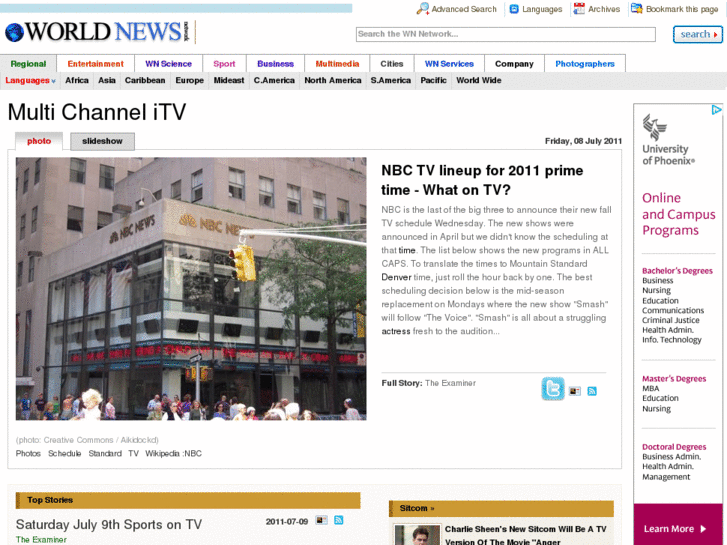Click the University of Phoenix logo
727x545 pixels.
coord(668,140)
